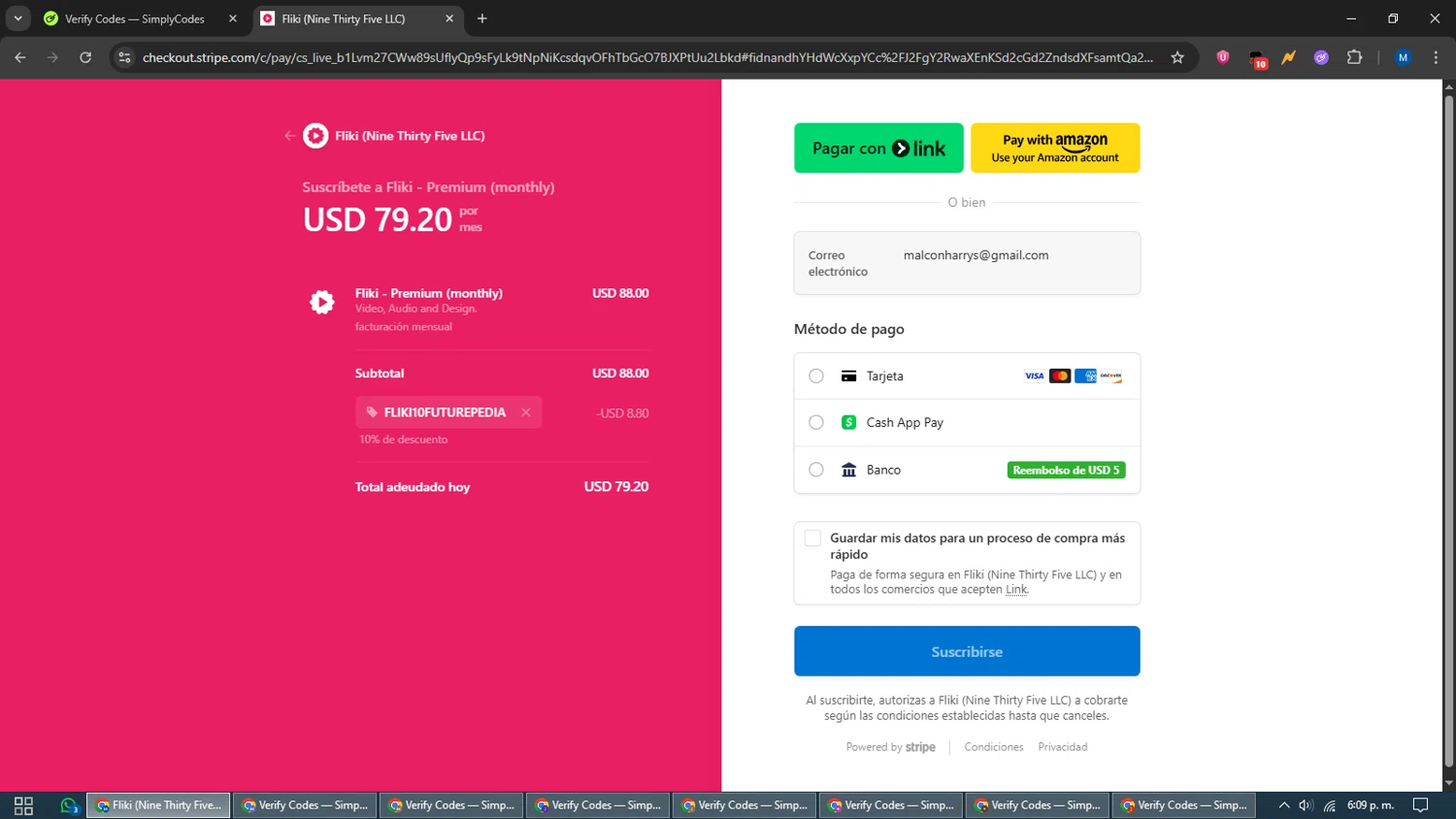
Task: Click the -USD 8.80 discount amount
Action: [x=622, y=413]
